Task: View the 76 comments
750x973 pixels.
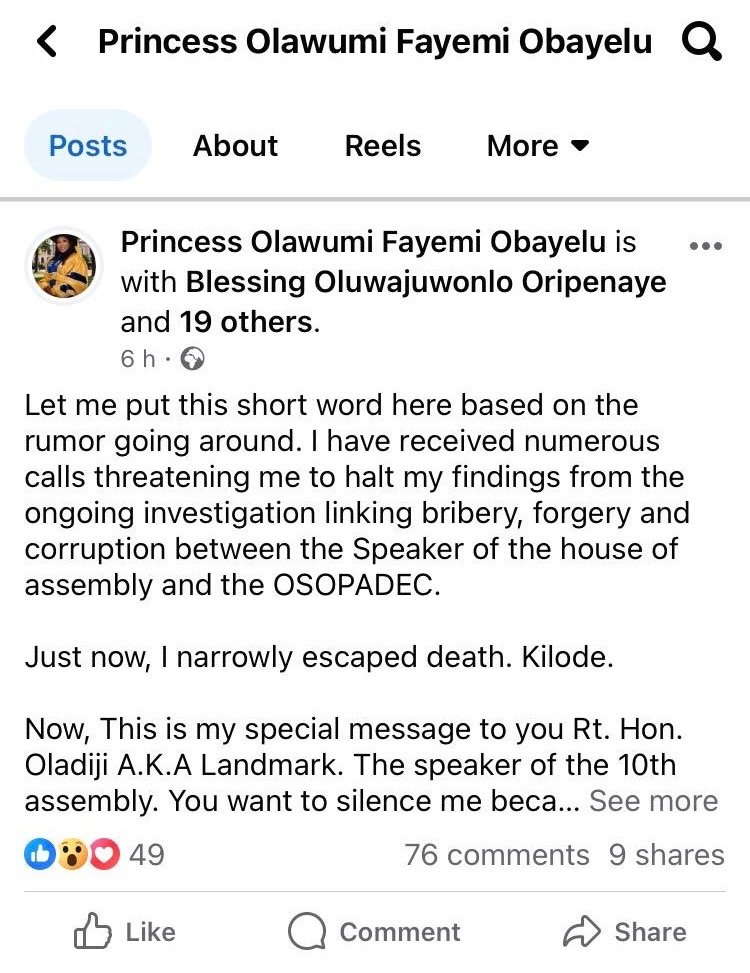Action: pos(497,854)
